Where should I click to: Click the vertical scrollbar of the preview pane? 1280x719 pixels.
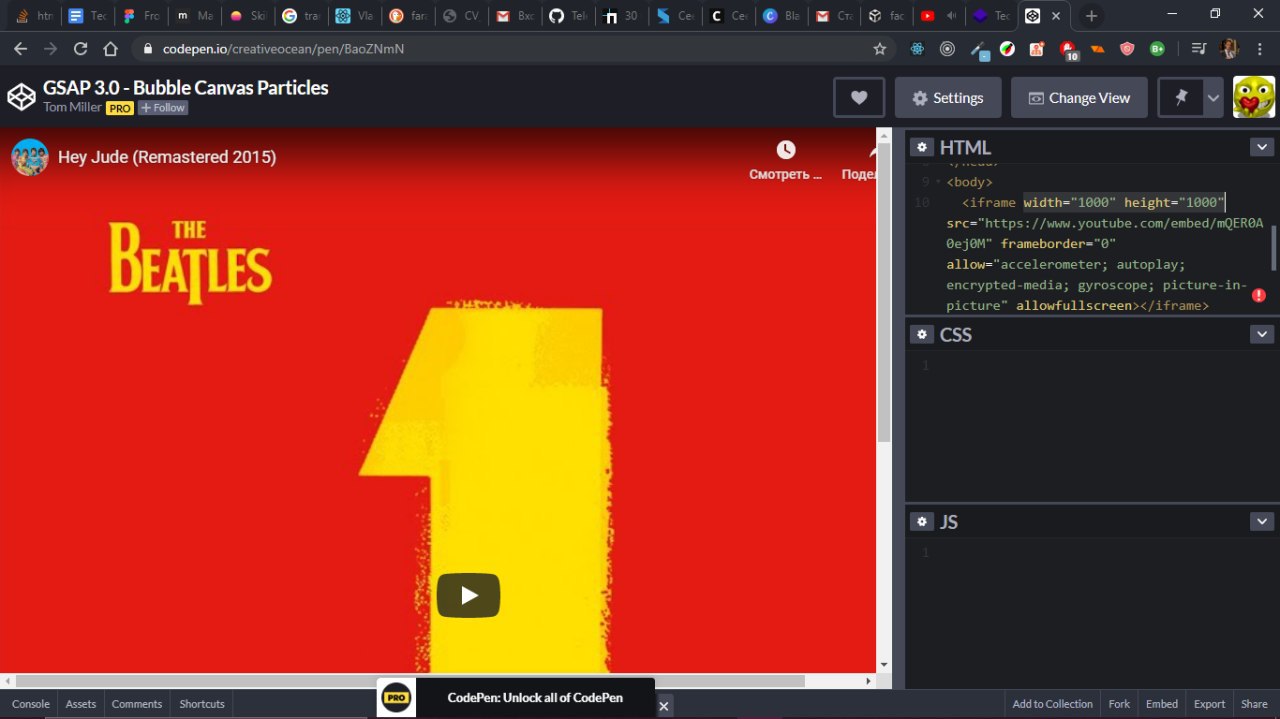click(884, 292)
